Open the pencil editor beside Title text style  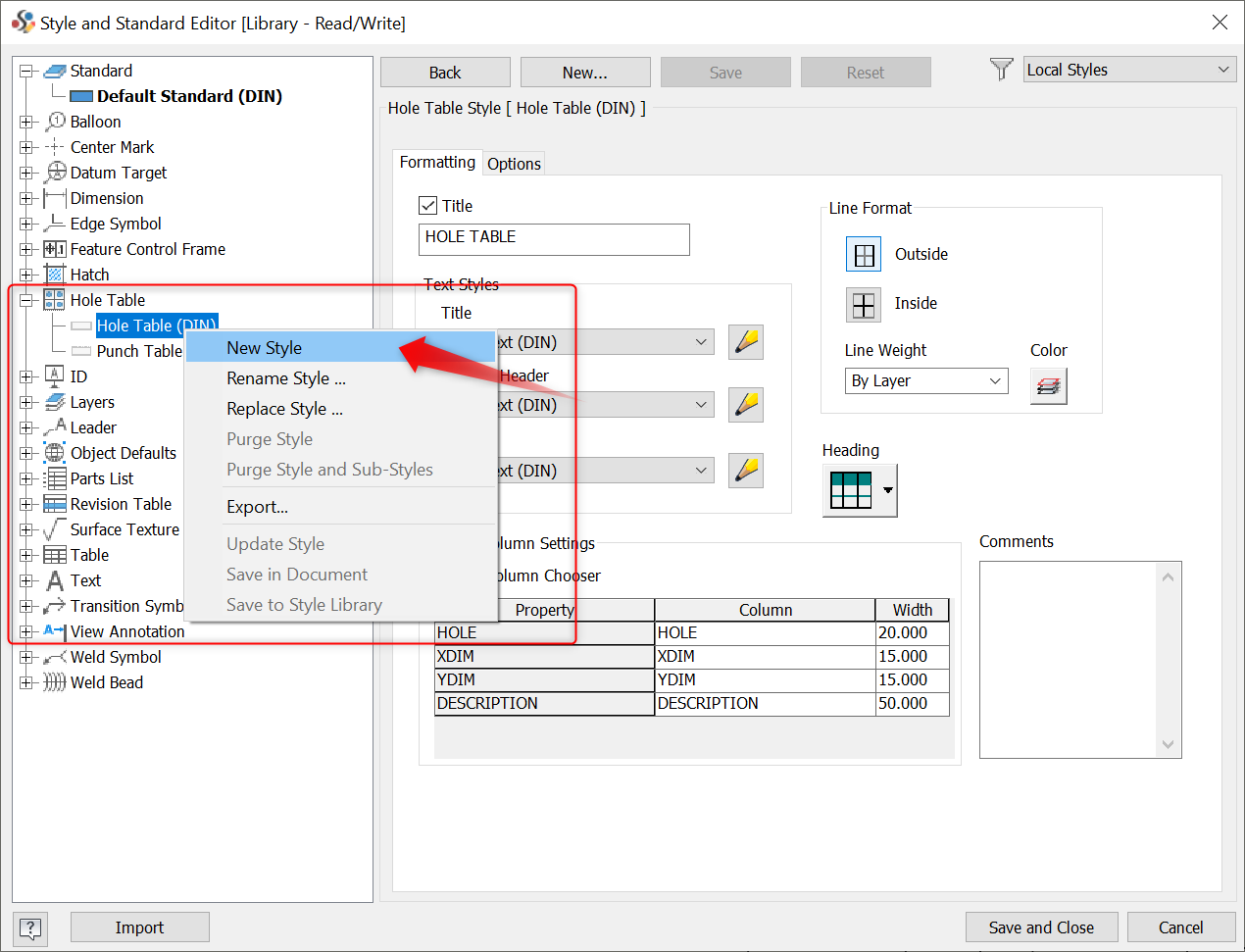[745, 341]
